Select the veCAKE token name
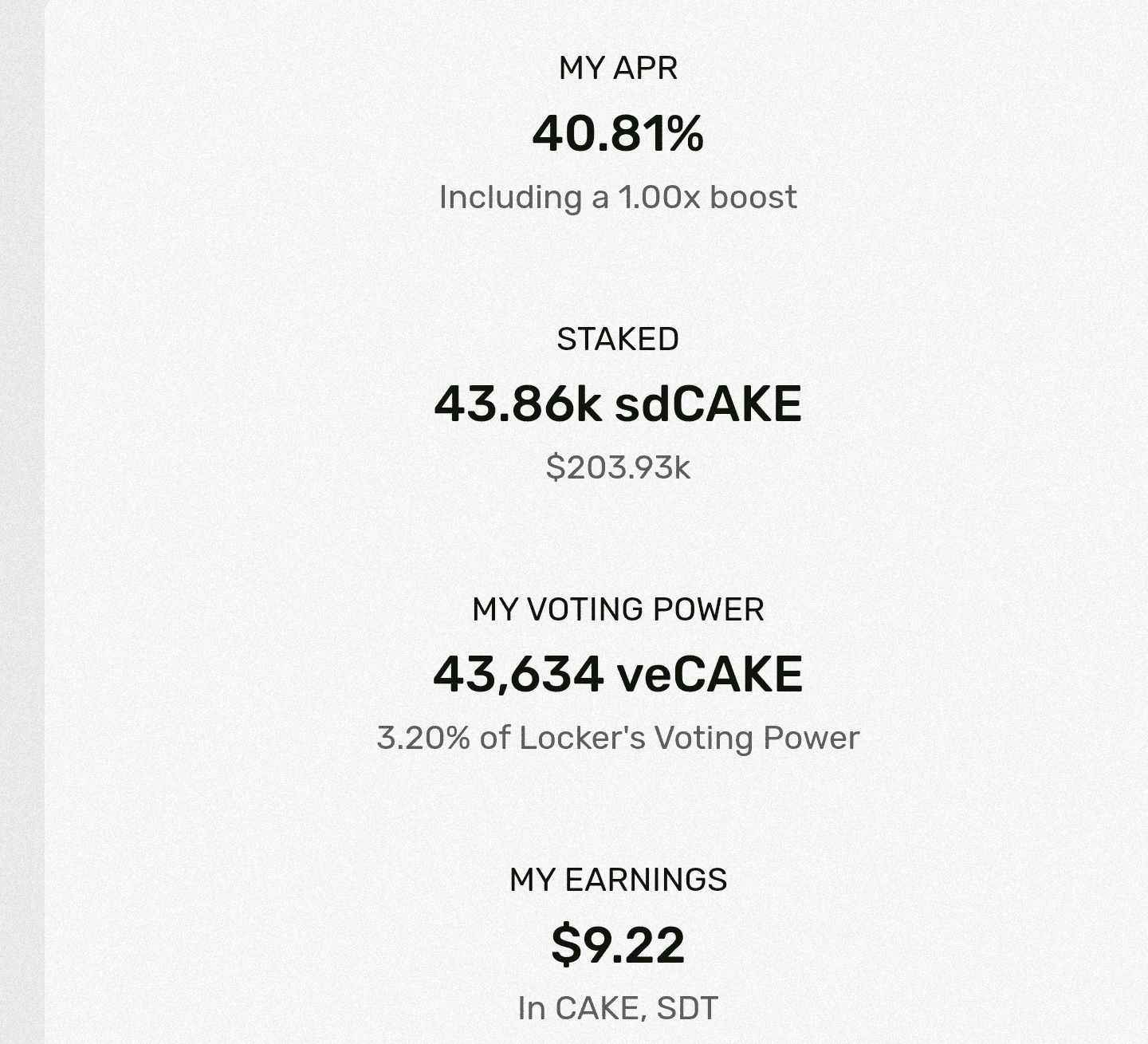Image resolution: width=1148 pixels, height=1044 pixels. [x=710, y=675]
